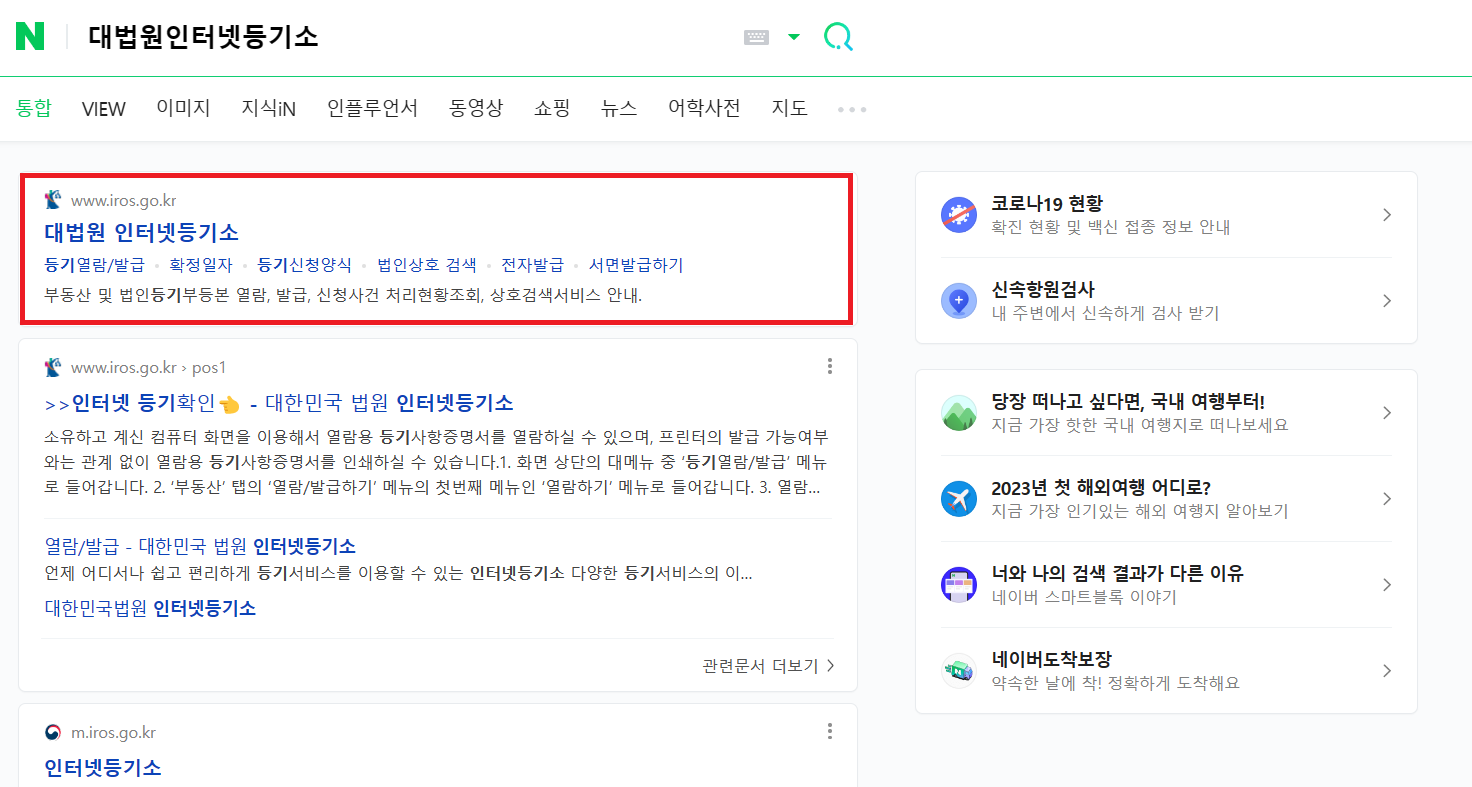Click the search field with 대법원인터넷등기소
Image resolution: width=1472 pixels, height=787 pixels.
tap(400, 37)
